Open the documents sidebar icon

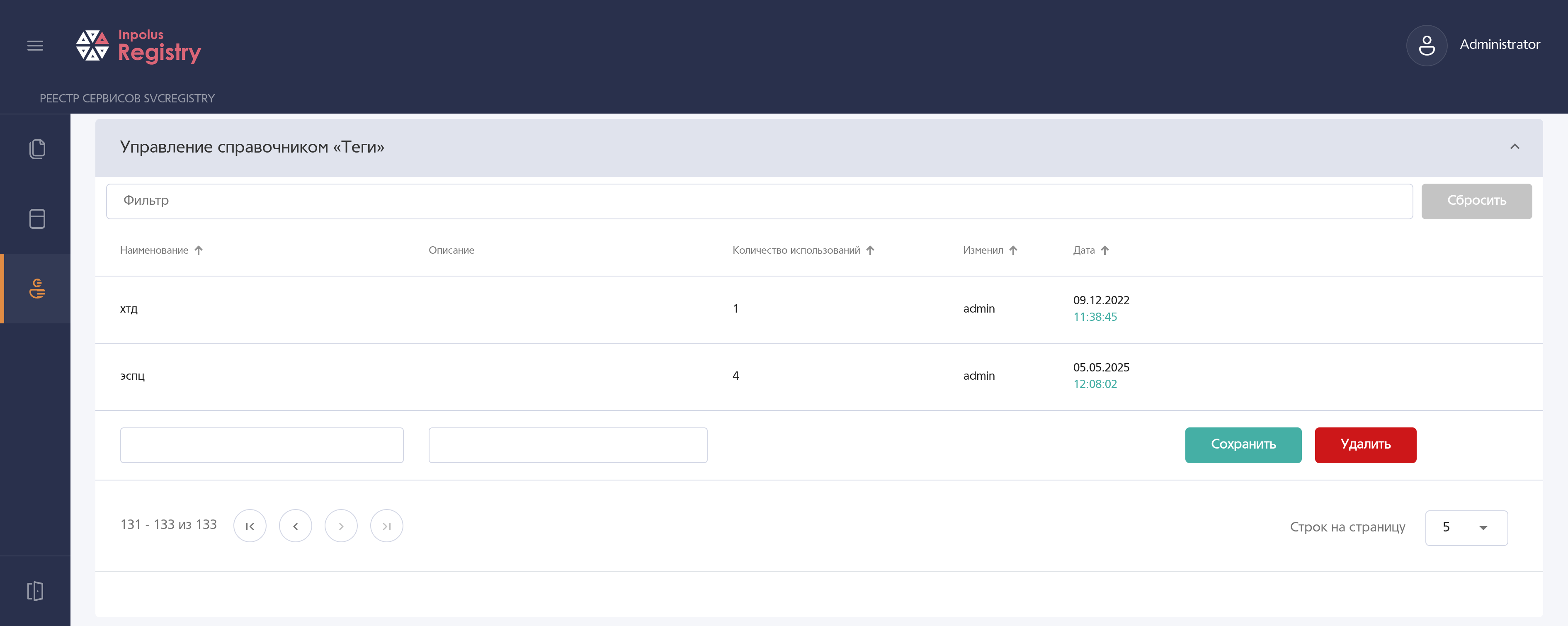click(x=37, y=148)
